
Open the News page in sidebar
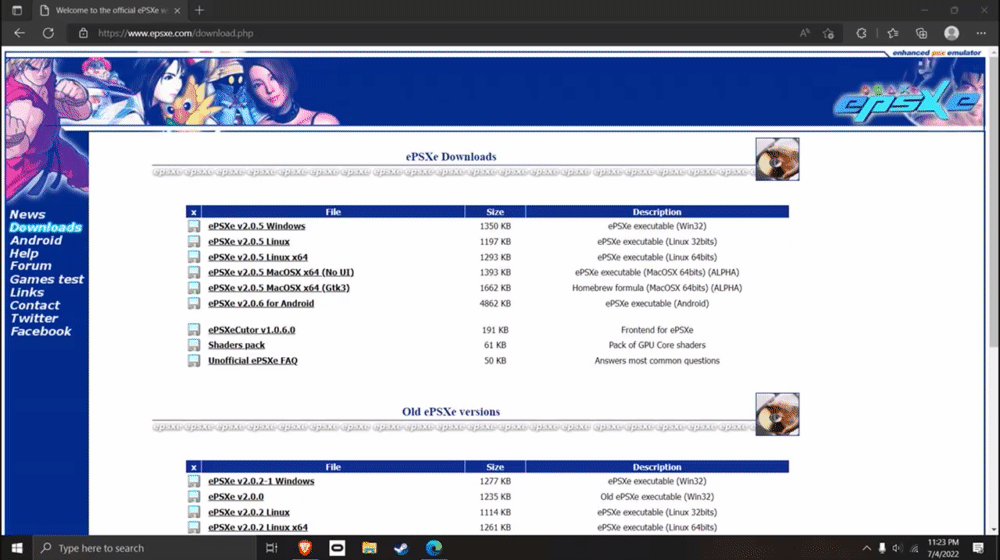point(27,214)
